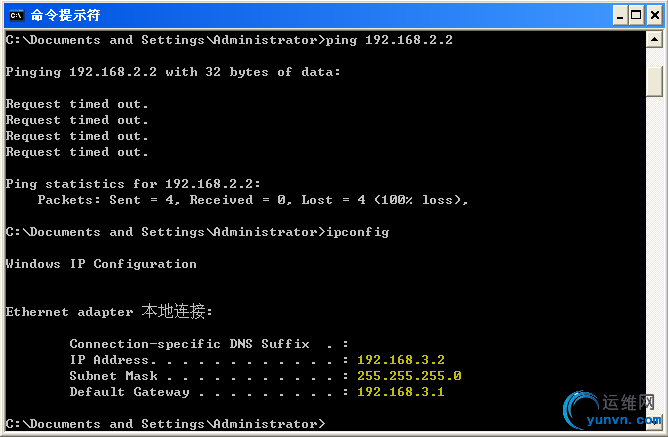This screenshot has width=668, height=437.
Task: Click the Subnet Mask value 255.255.255.0
Action: (408, 376)
